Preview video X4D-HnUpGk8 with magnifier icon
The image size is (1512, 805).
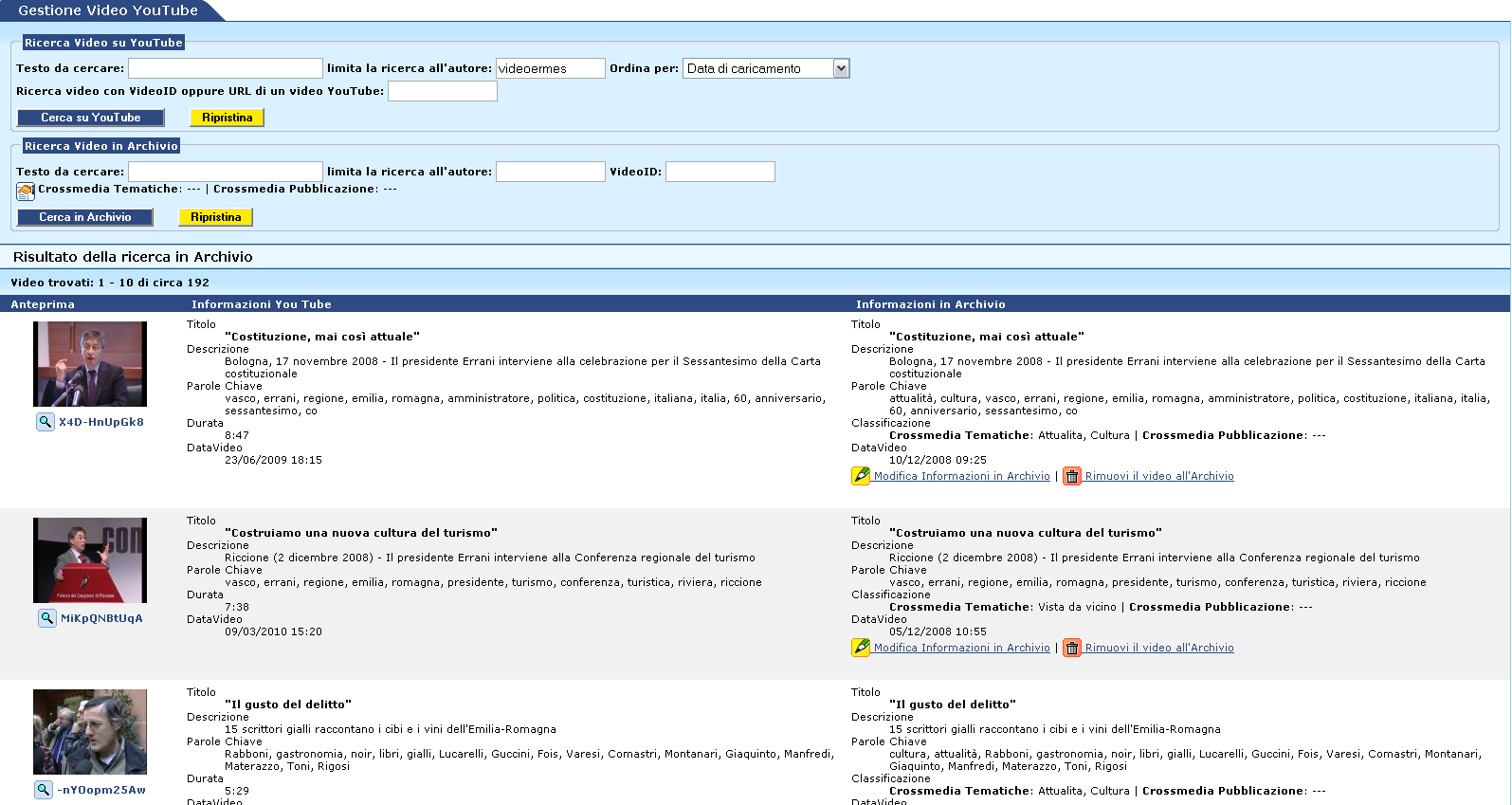pyautogui.click(x=46, y=422)
